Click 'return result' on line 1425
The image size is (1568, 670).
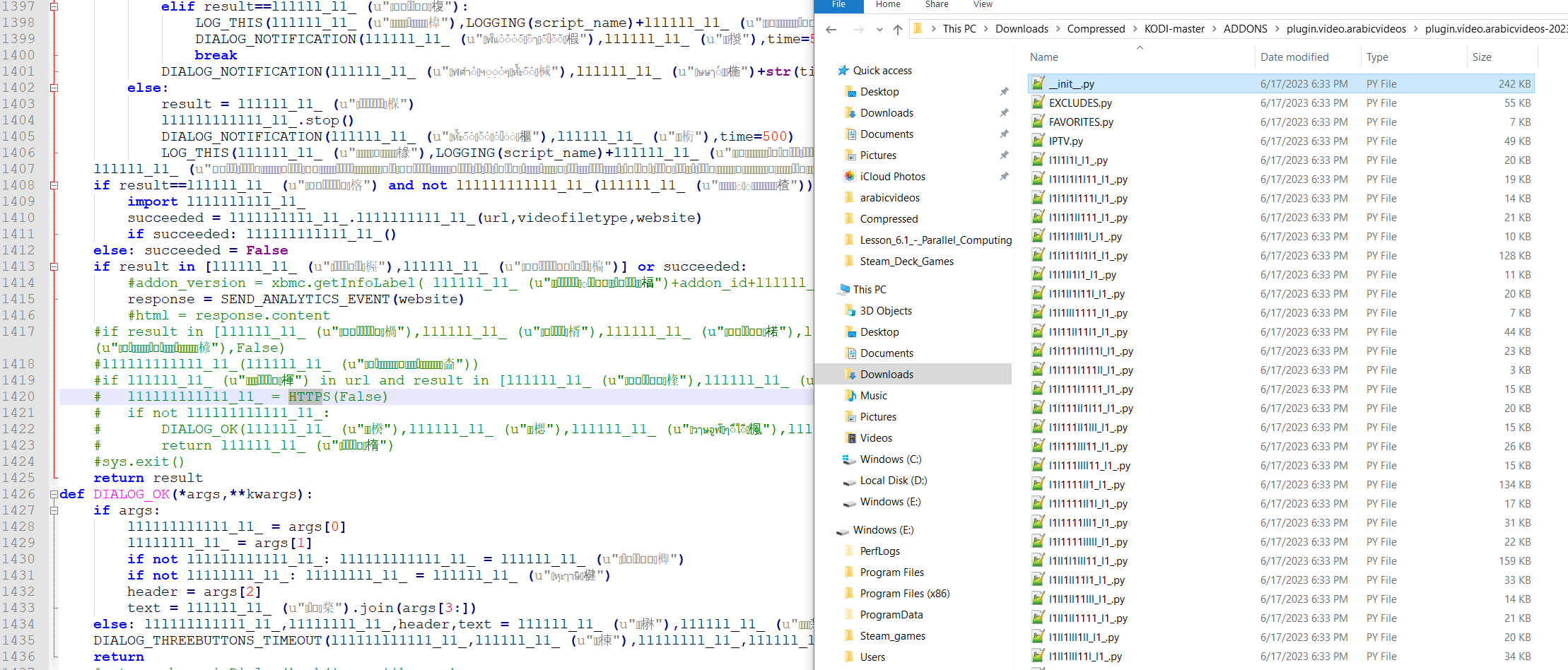(x=148, y=478)
